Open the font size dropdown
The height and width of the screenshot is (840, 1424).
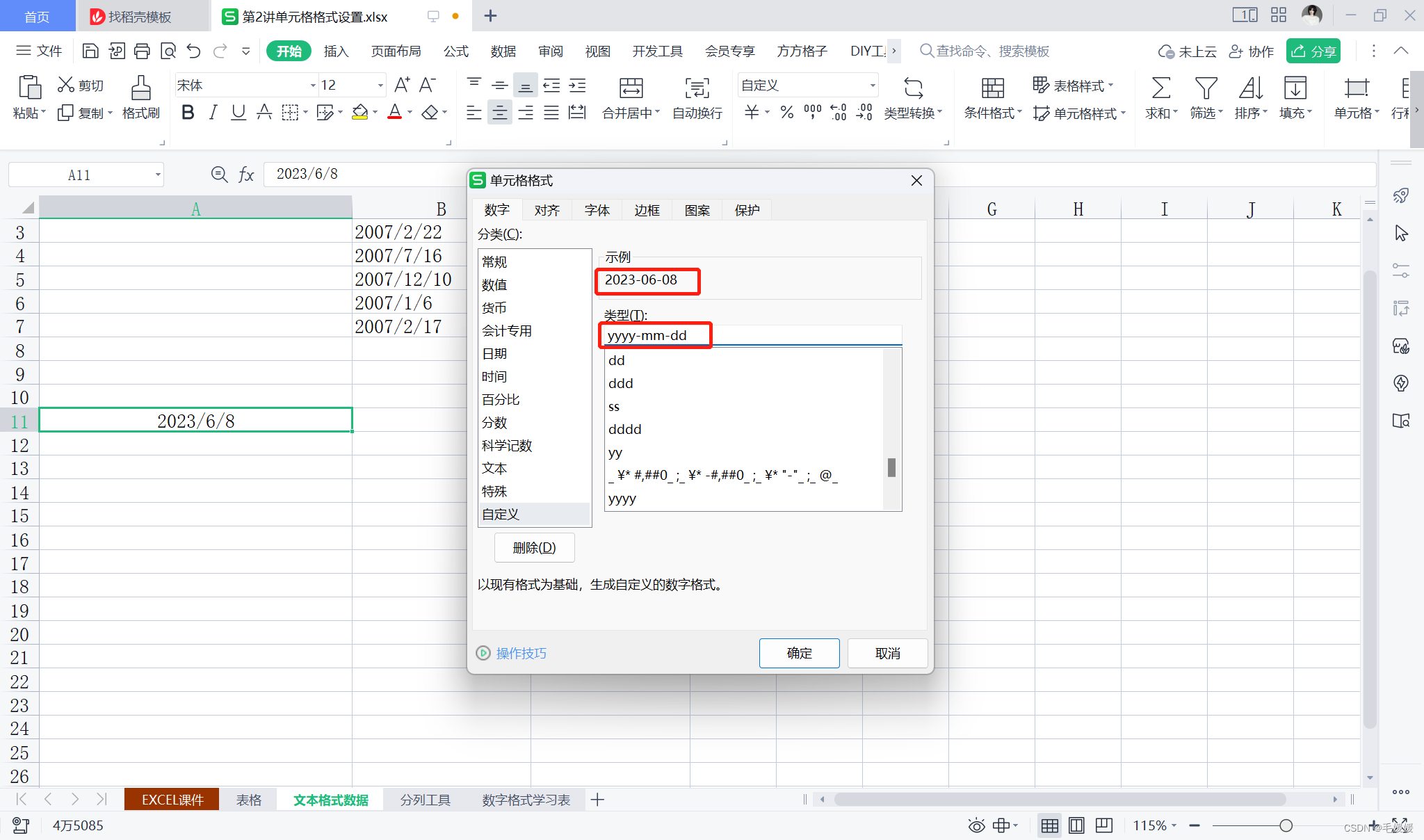tap(380, 86)
